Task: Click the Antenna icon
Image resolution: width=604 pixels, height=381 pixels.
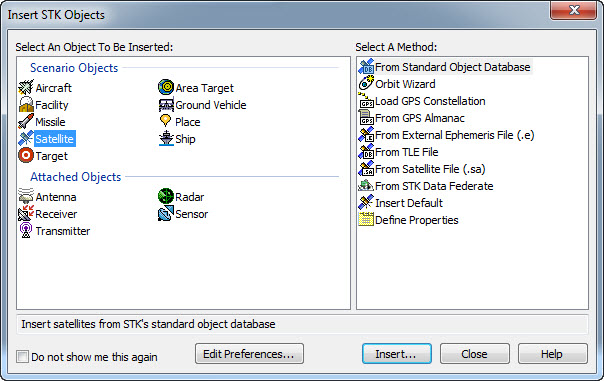Action: (x=26, y=196)
